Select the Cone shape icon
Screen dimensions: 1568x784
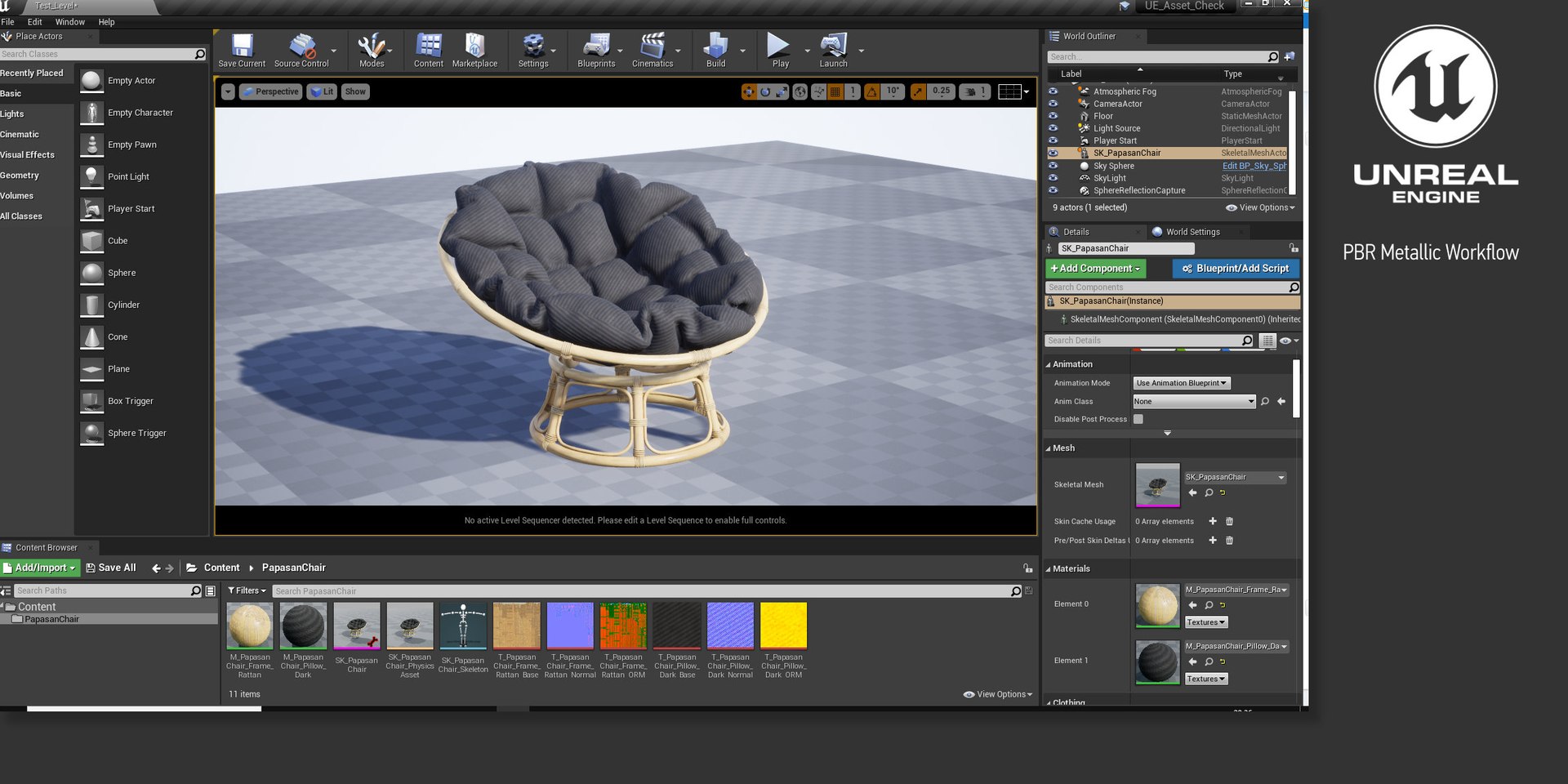click(91, 337)
